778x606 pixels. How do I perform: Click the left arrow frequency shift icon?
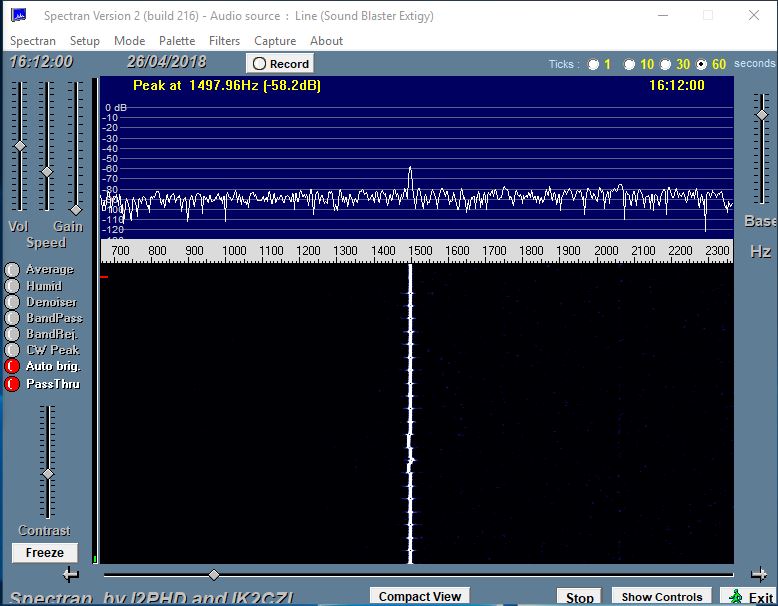(x=70, y=574)
